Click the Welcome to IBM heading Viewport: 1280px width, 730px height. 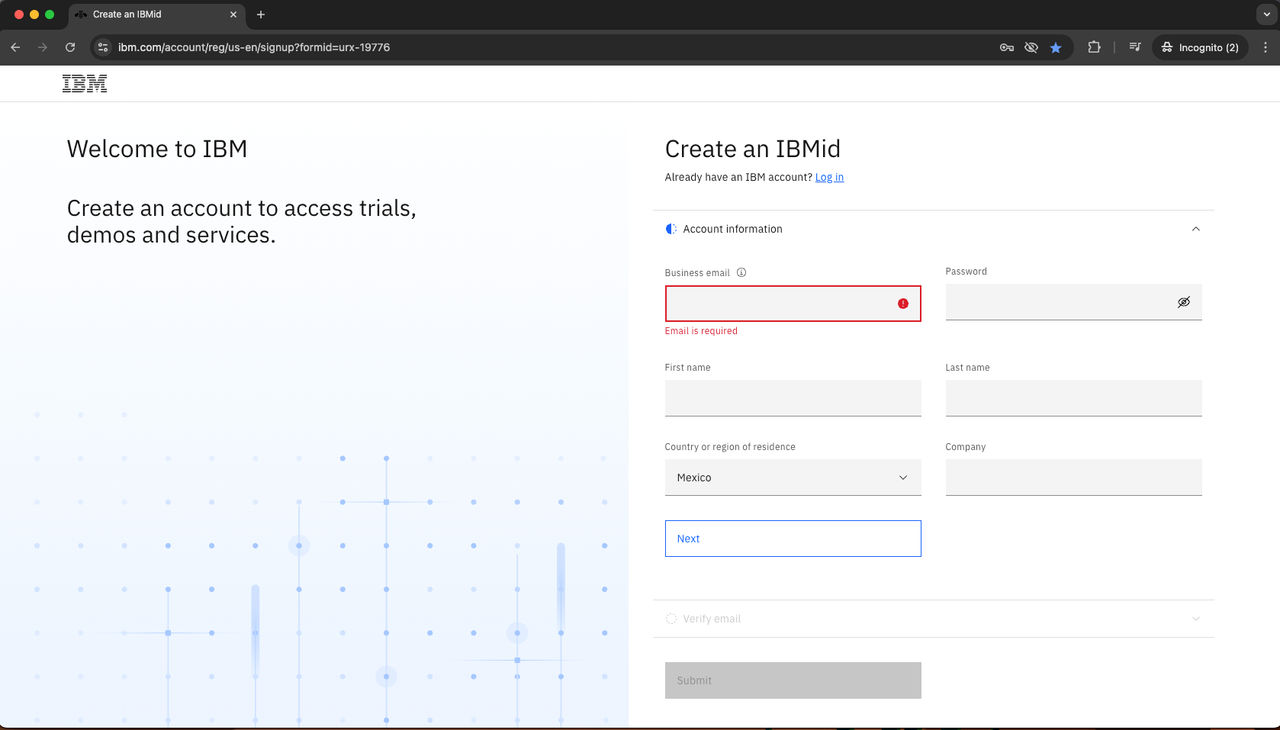point(157,149)
